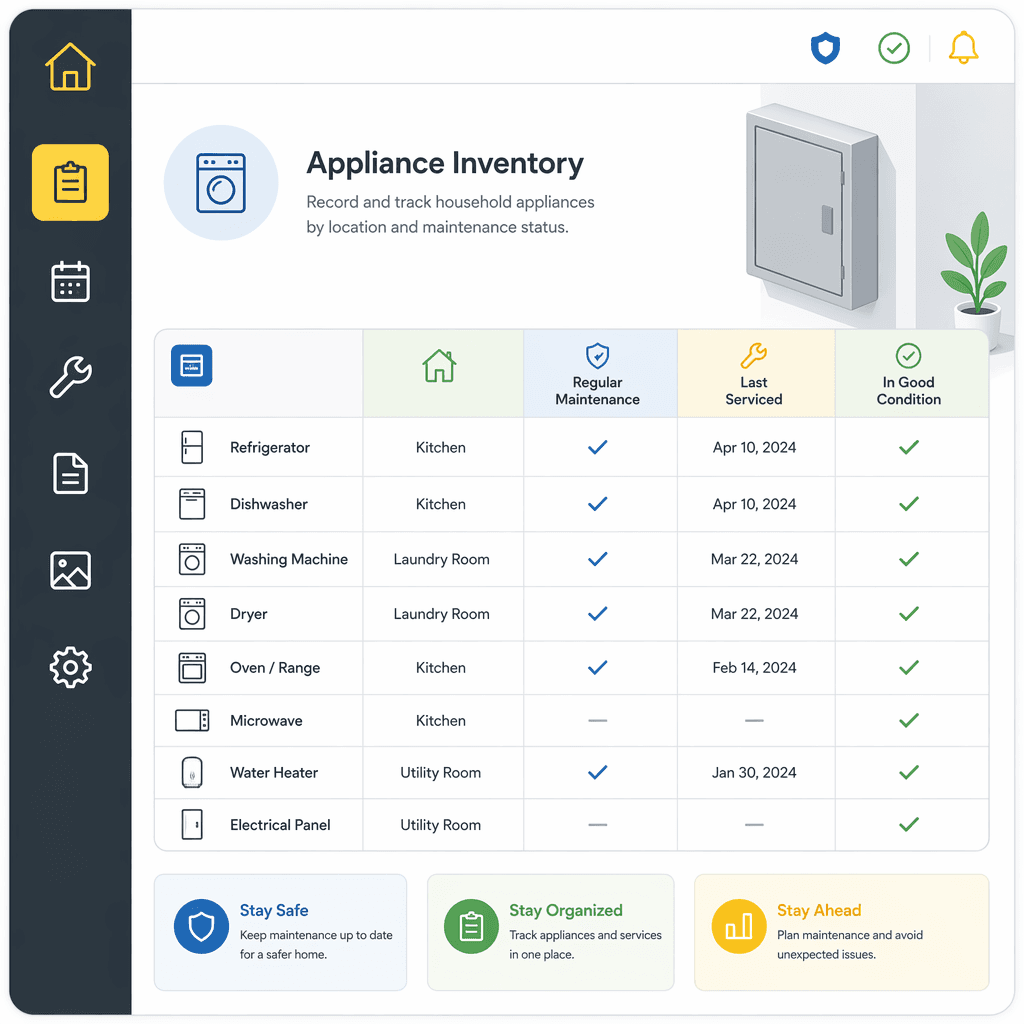Open the Home icon in sidebar
Viewport: 1024px width, 1024px height.
click(x=70, y=67)
